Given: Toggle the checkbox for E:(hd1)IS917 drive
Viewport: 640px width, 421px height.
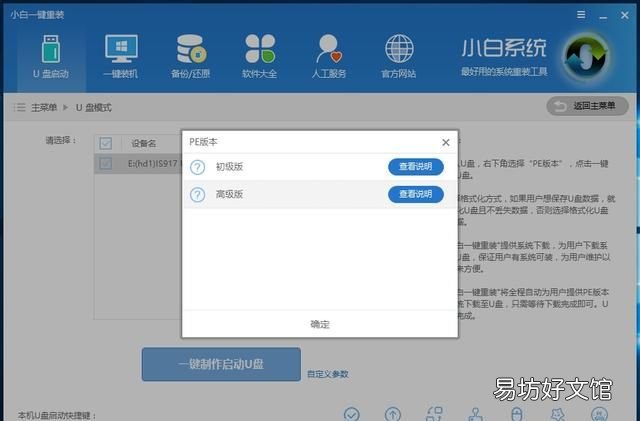Looking at the screenshot, I should click(106, 164).
